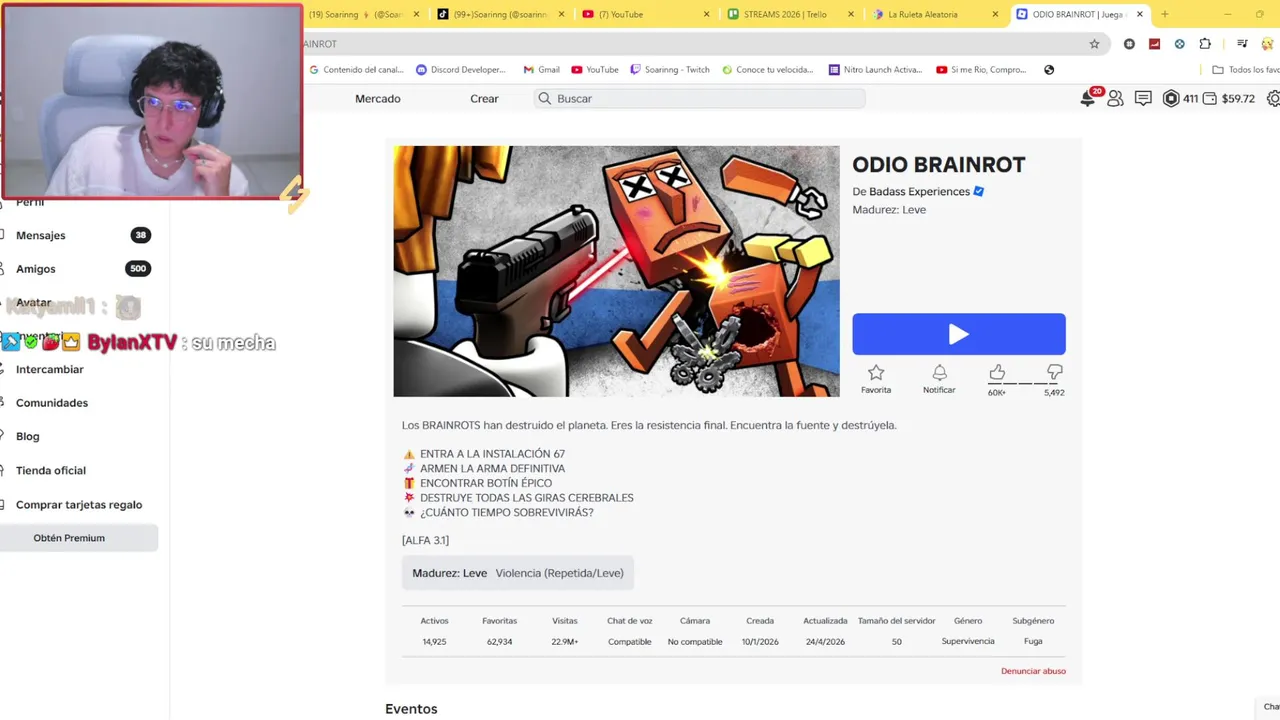
Task: Open Comprar tarjetas regalo in sidebar
Action: click(x=79, y=505)
